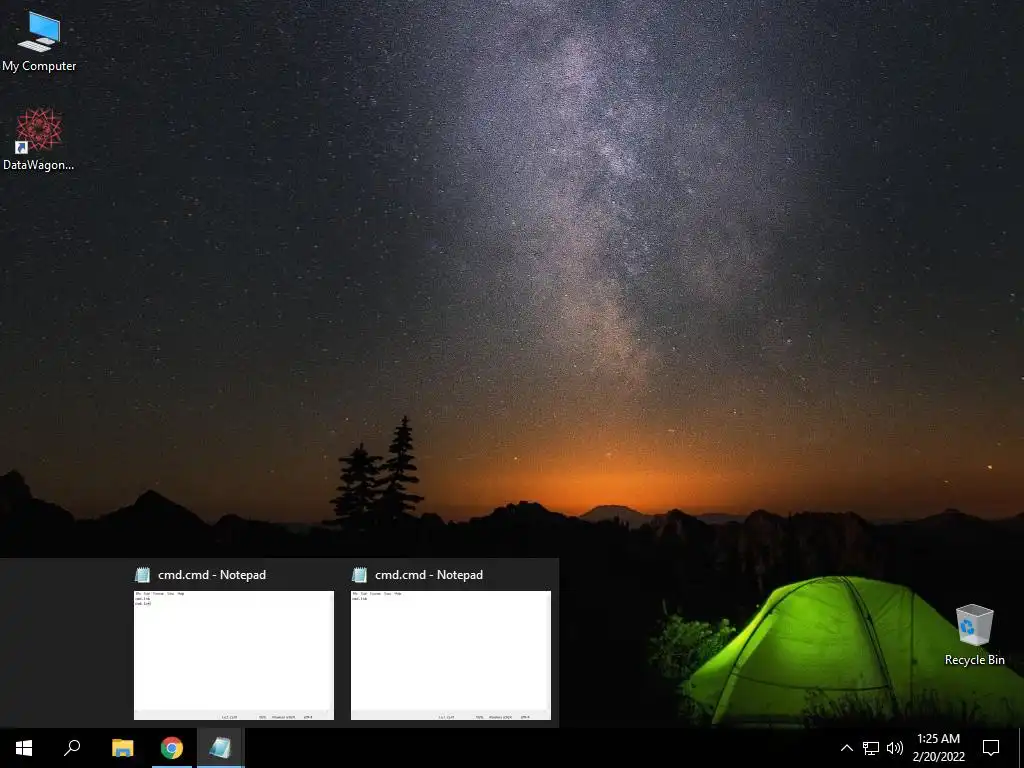
Task: Click the taskbar search magnifier
Action: coord(72,748)
